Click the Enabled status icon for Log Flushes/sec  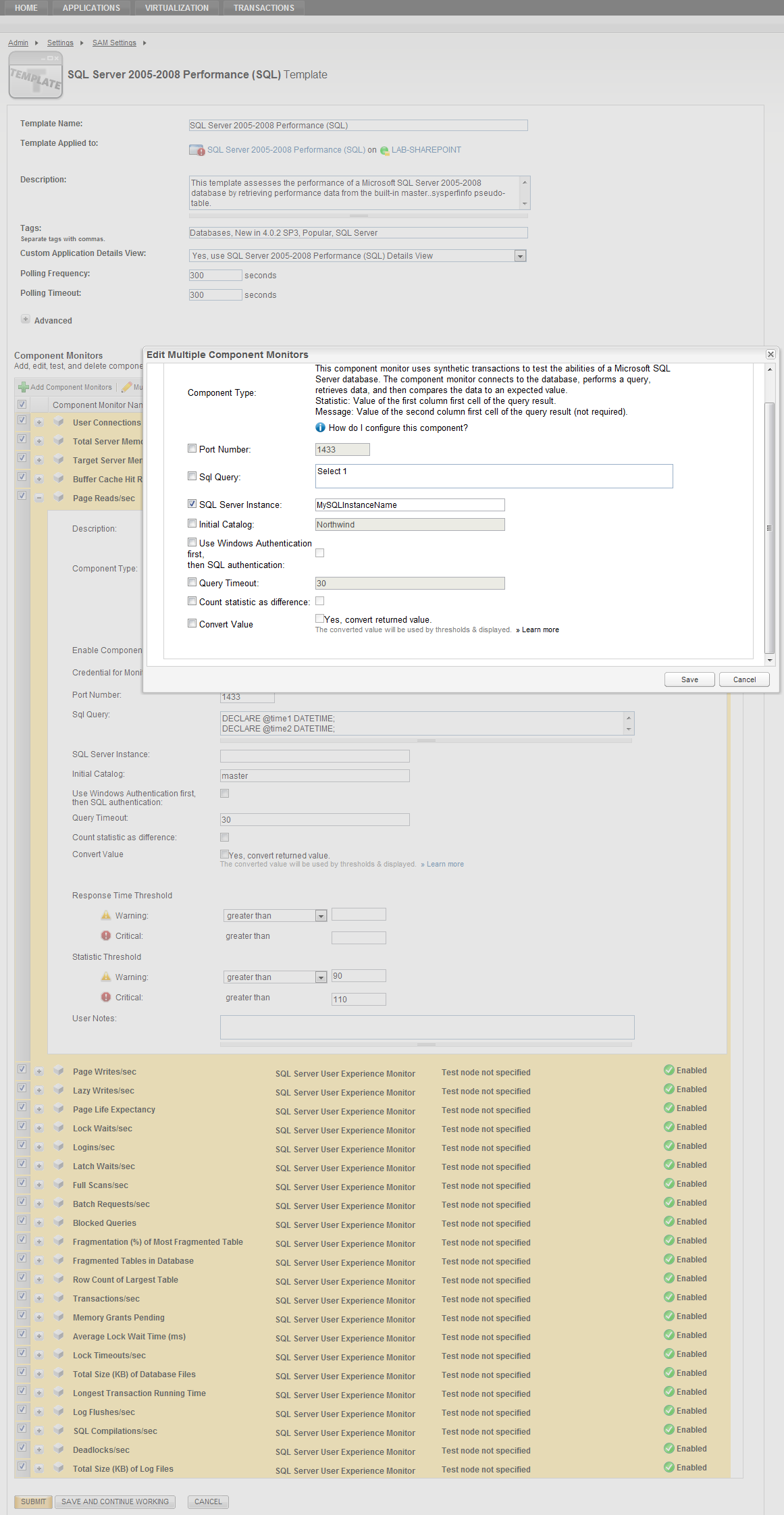pyautogui.click(x=669, y=1410)
